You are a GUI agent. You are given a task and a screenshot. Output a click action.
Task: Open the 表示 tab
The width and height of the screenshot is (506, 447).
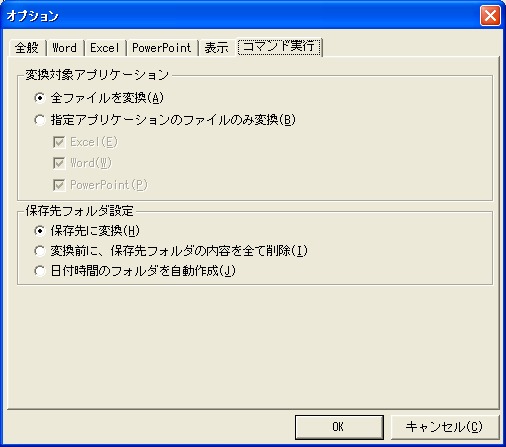pos(217,48)
